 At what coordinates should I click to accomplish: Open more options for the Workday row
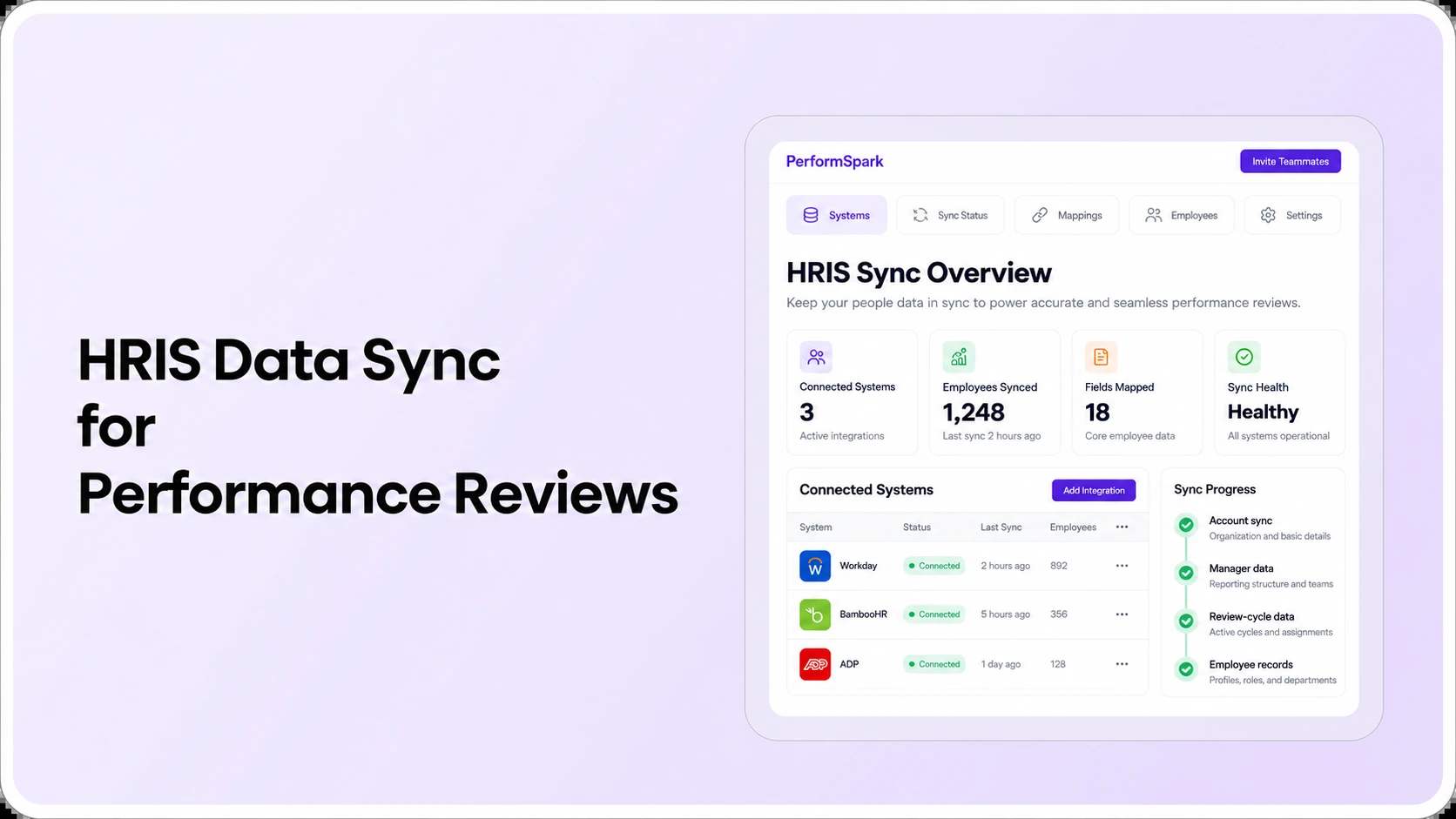[1122, 566]
